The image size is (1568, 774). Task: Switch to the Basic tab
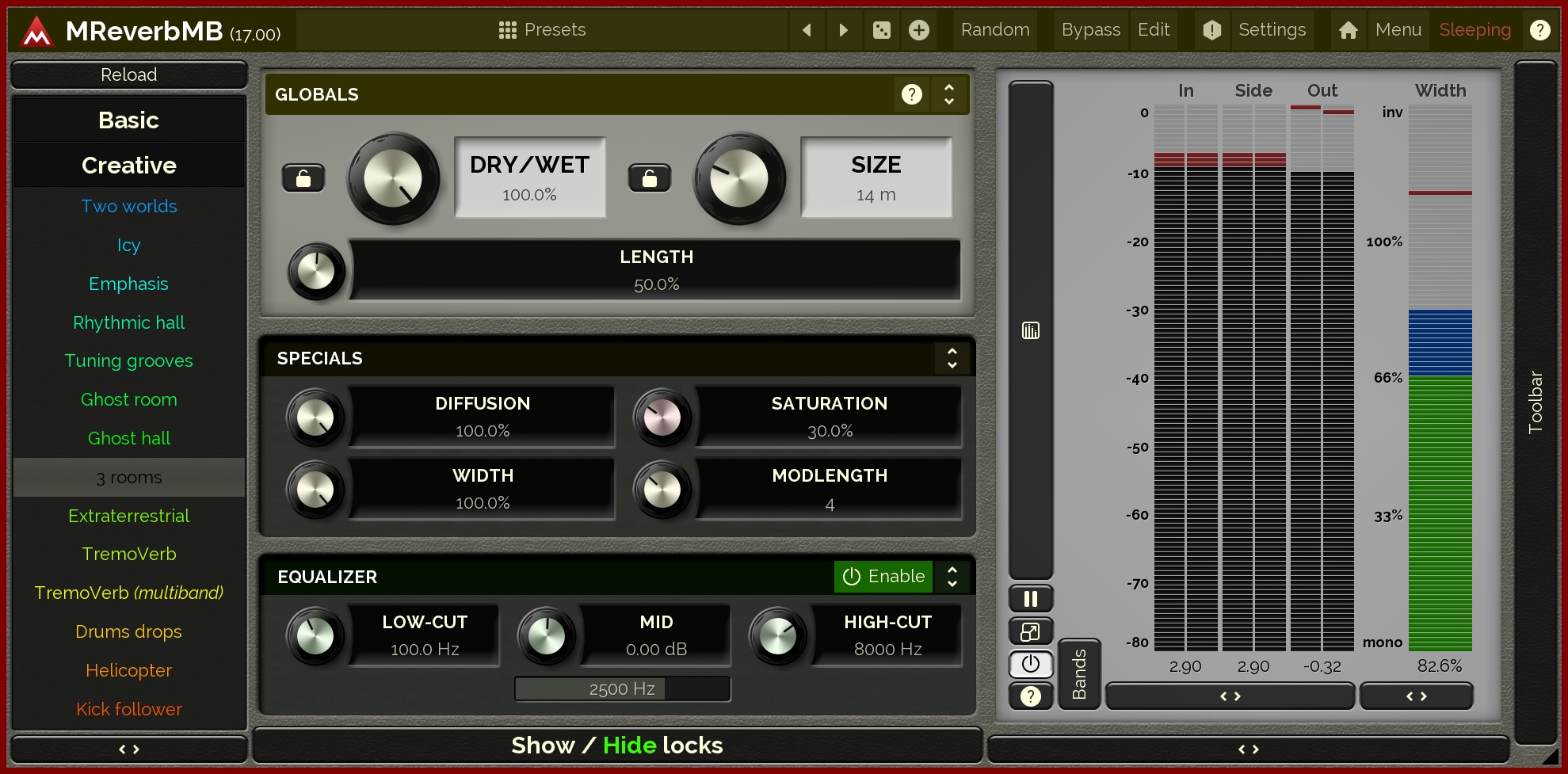pyautogui.click(x=128, y=120)
